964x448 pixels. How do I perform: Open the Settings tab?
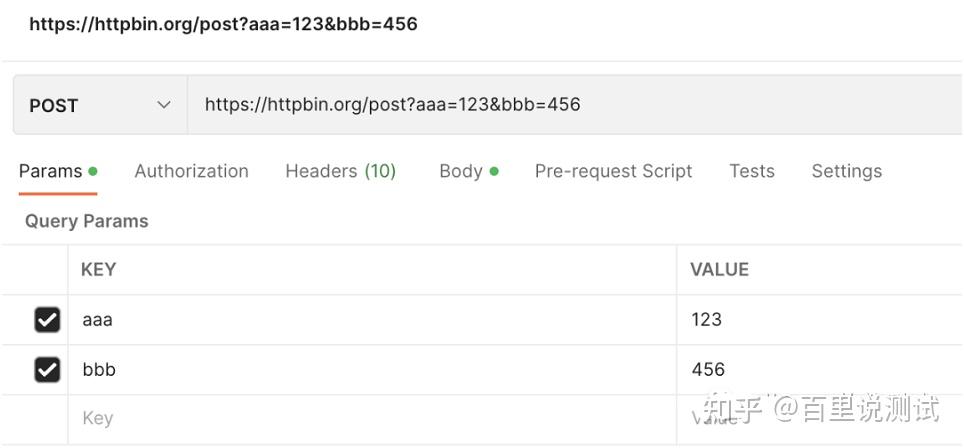pos(846,171)
